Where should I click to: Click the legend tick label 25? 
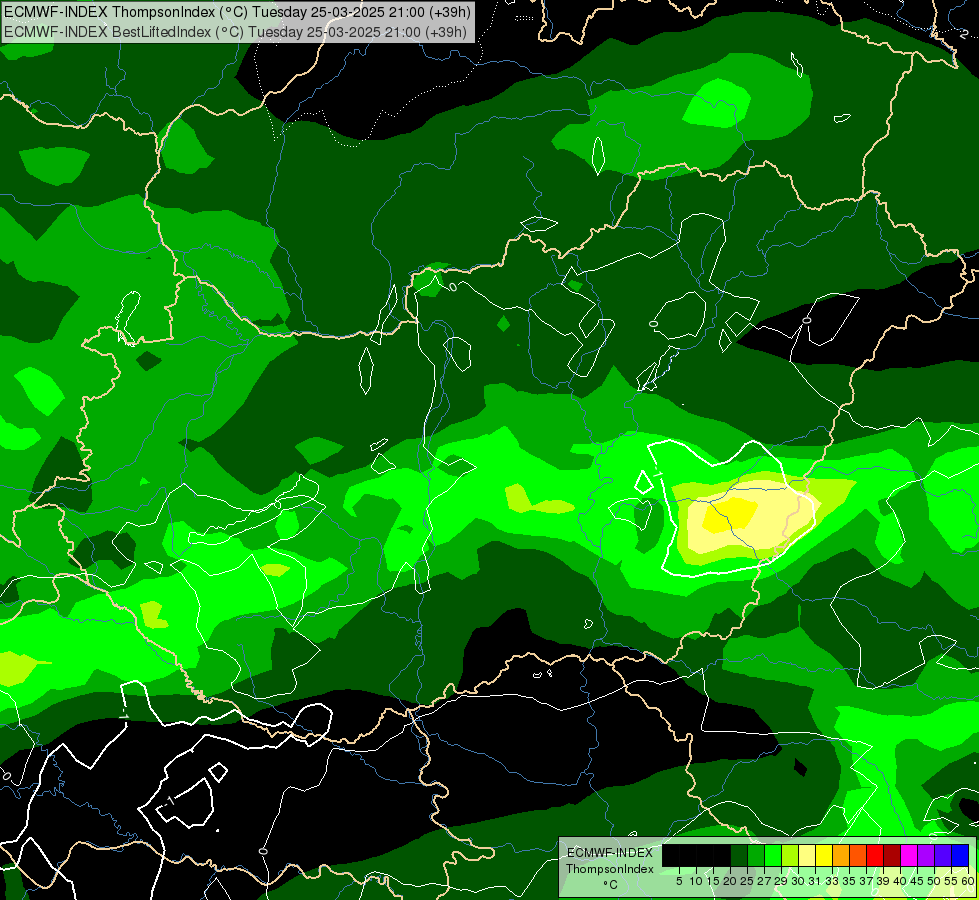pos(747,881)
